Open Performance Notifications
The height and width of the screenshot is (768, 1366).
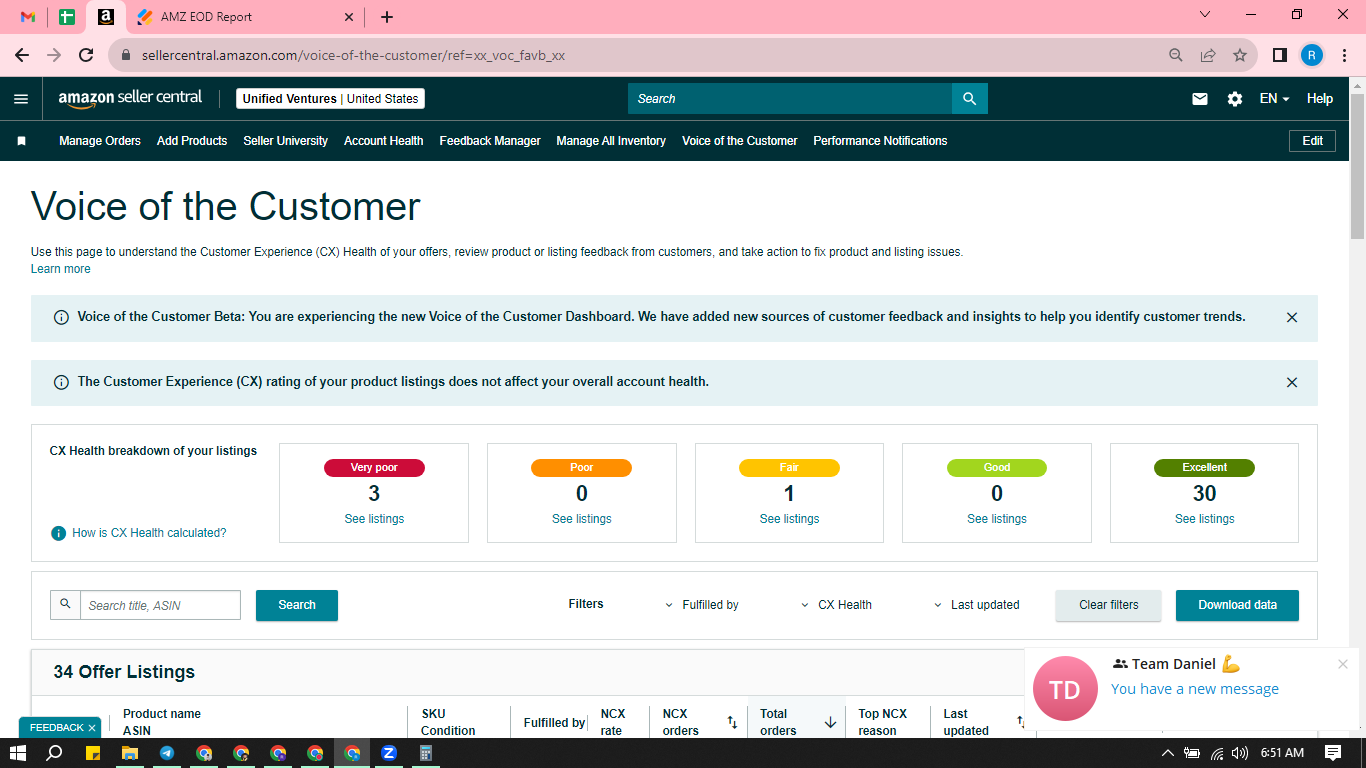(880, 141)
